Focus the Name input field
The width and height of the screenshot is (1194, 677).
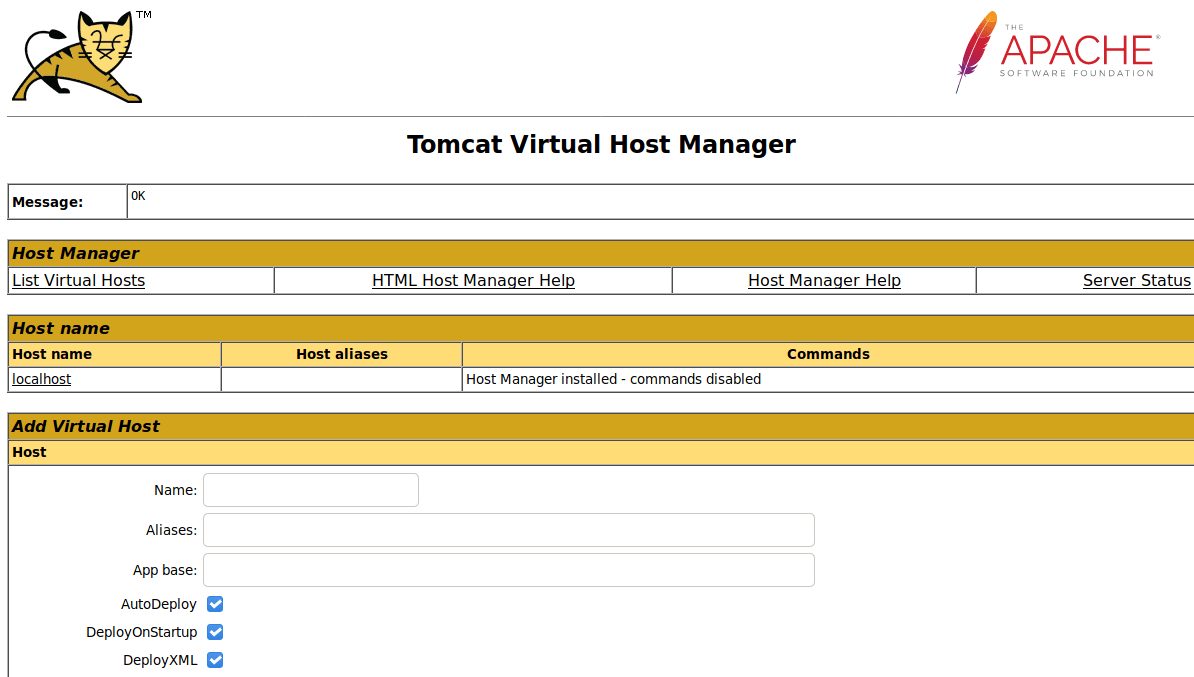click(x=311, y=490)
